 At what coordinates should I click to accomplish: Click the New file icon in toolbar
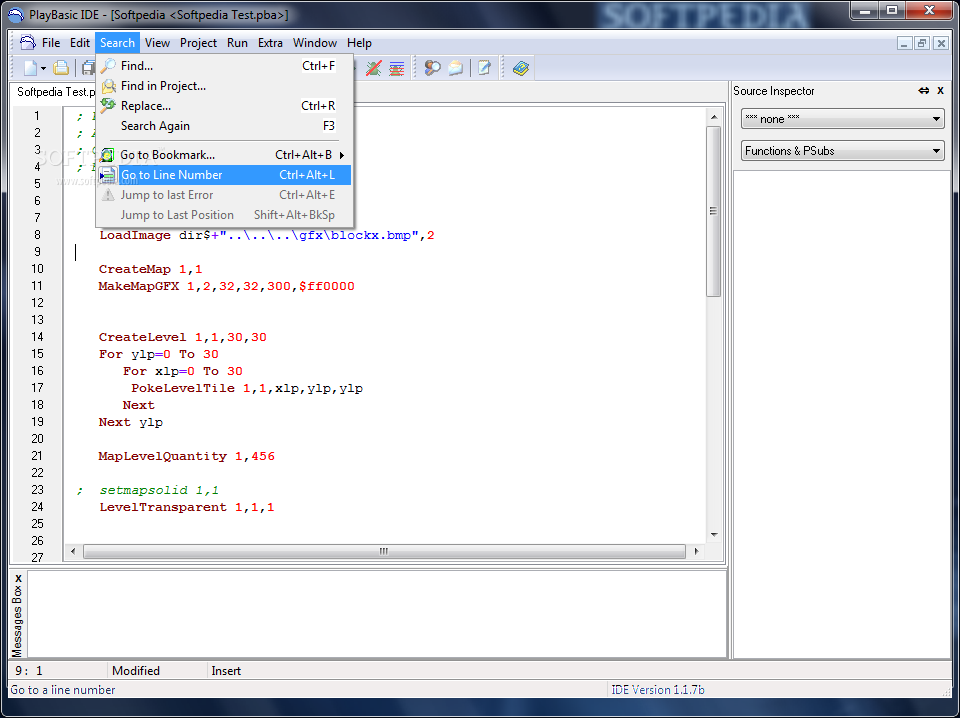[x=30, y=68]
